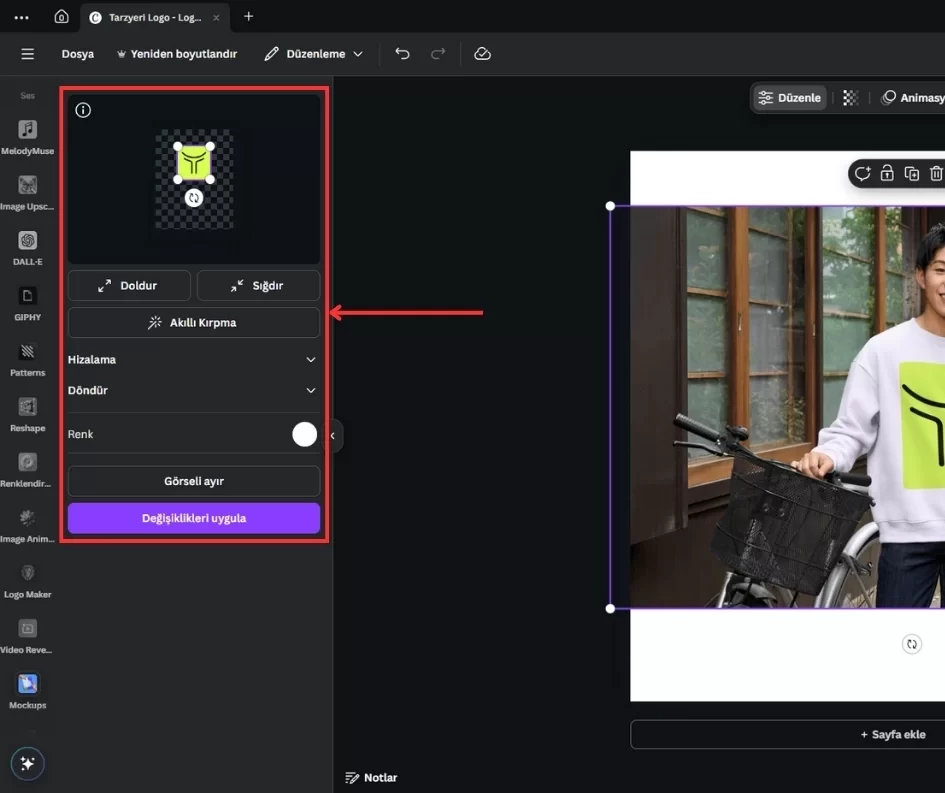945x793 pixels.
Task: Open the Animasyon option
Action: [912, 98]
